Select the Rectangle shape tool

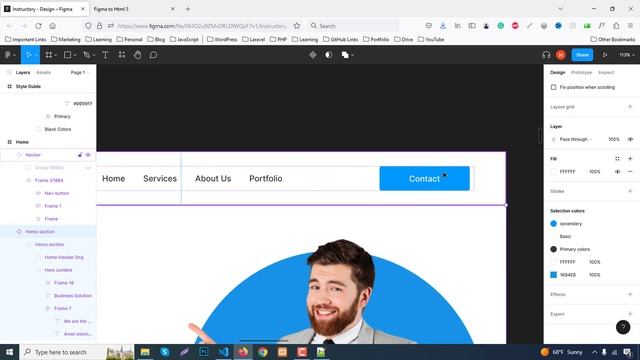[x=67, y=55]
